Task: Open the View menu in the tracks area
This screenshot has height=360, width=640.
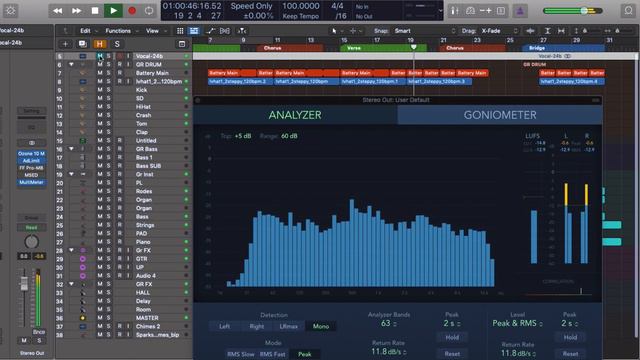Action: pyautogui.click(x=152, y=31)
